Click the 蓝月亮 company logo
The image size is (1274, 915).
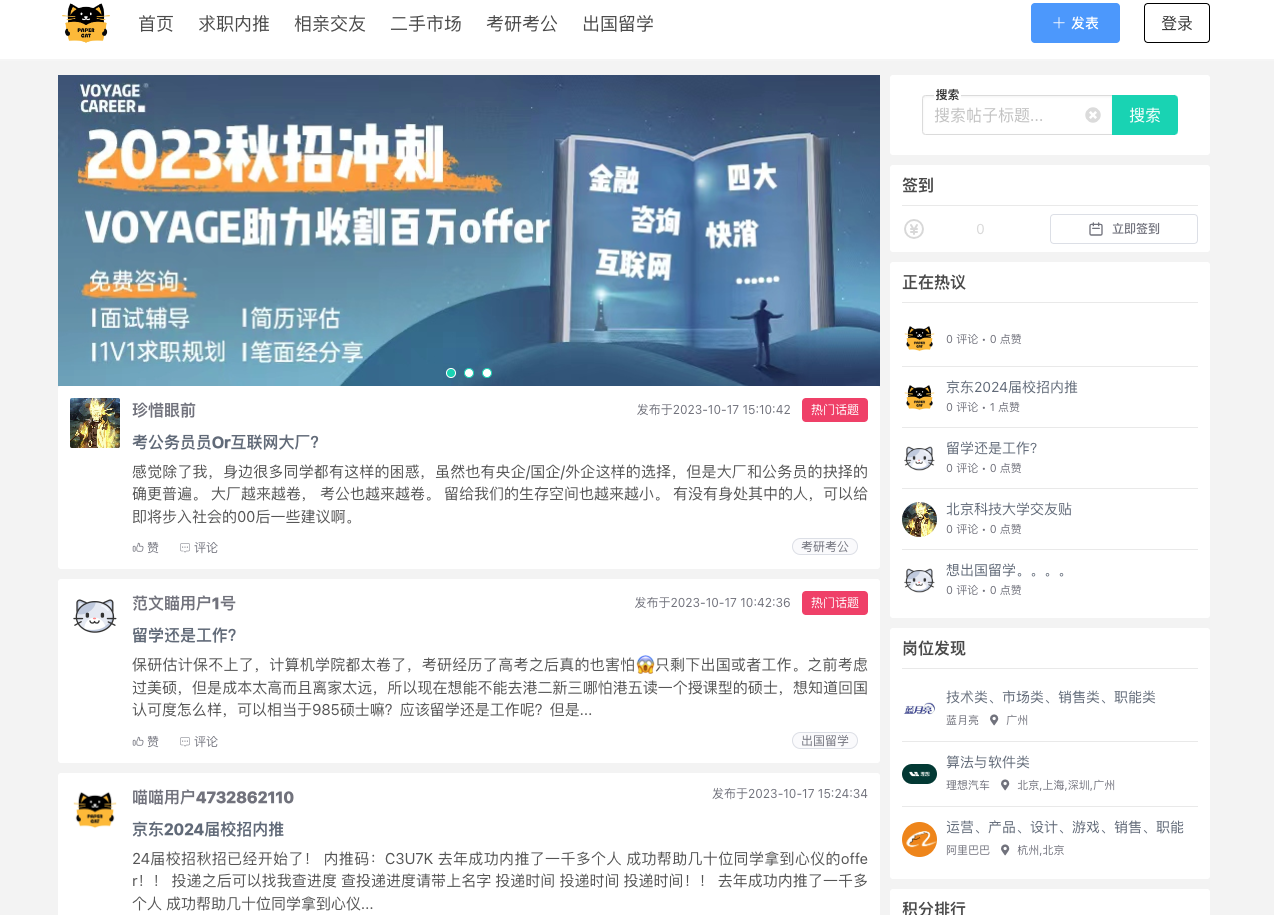coord(919,709)
